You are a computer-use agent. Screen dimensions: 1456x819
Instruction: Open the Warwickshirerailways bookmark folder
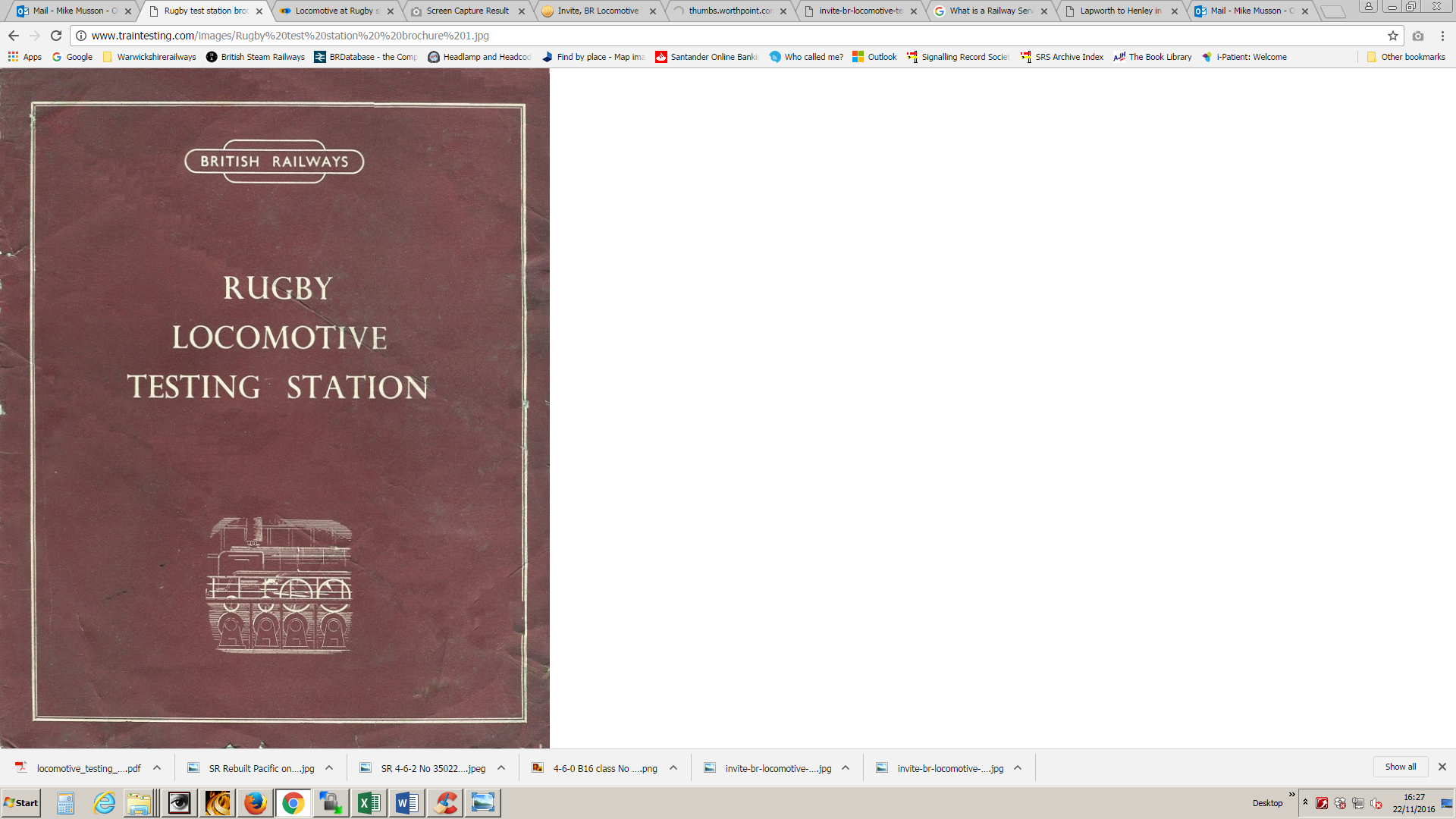click(x=149, y=57)
